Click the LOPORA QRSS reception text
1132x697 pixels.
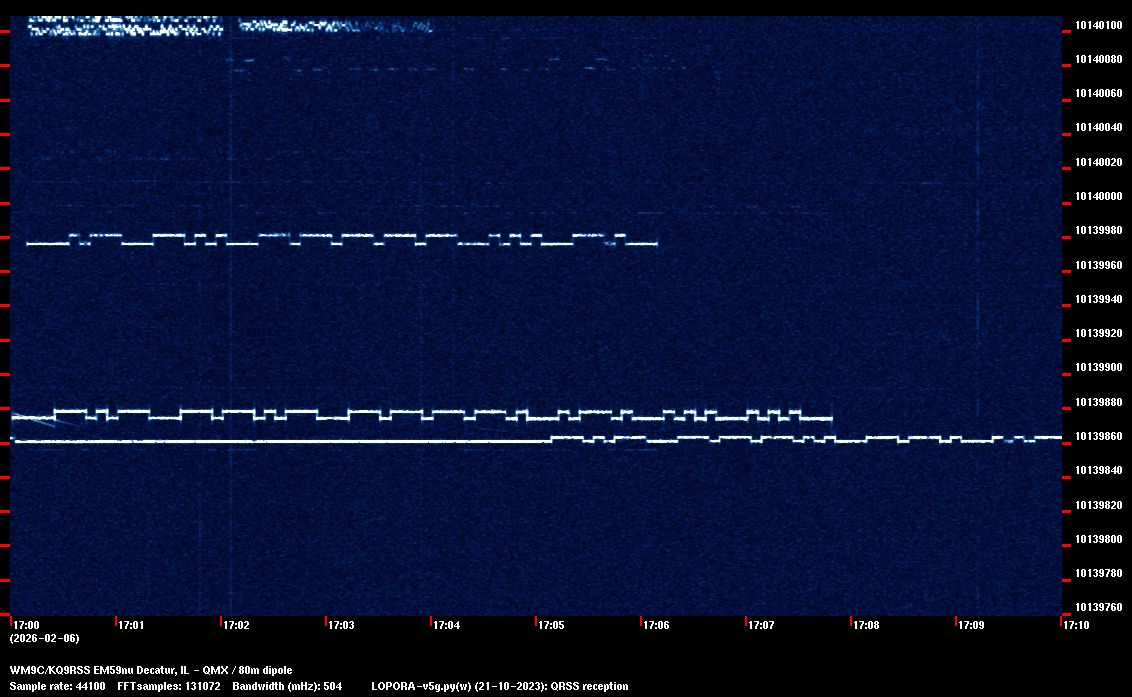click(x=499, y=686)
